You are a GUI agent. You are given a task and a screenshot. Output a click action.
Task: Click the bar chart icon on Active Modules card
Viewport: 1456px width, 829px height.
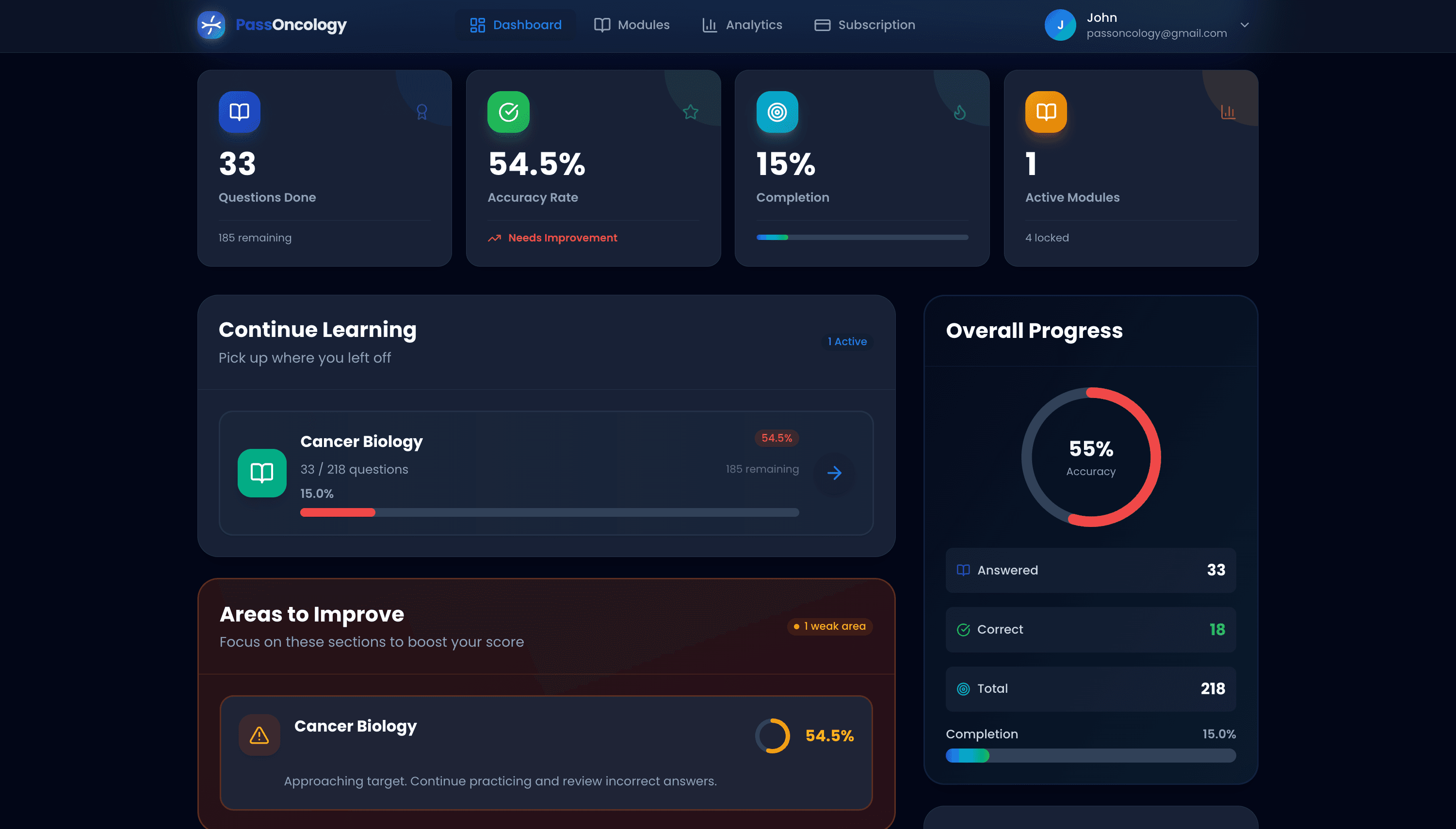1228,112
